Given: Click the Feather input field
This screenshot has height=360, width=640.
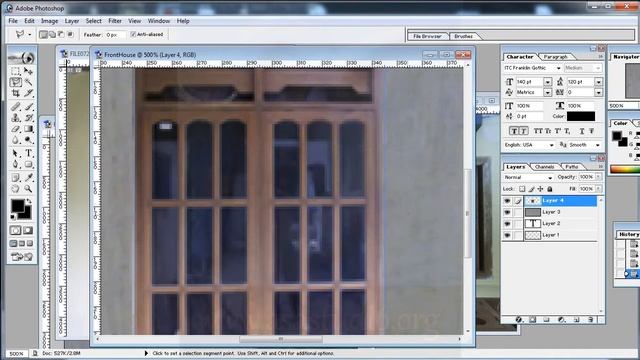Looking at the screenshot, I should (115, 35).
